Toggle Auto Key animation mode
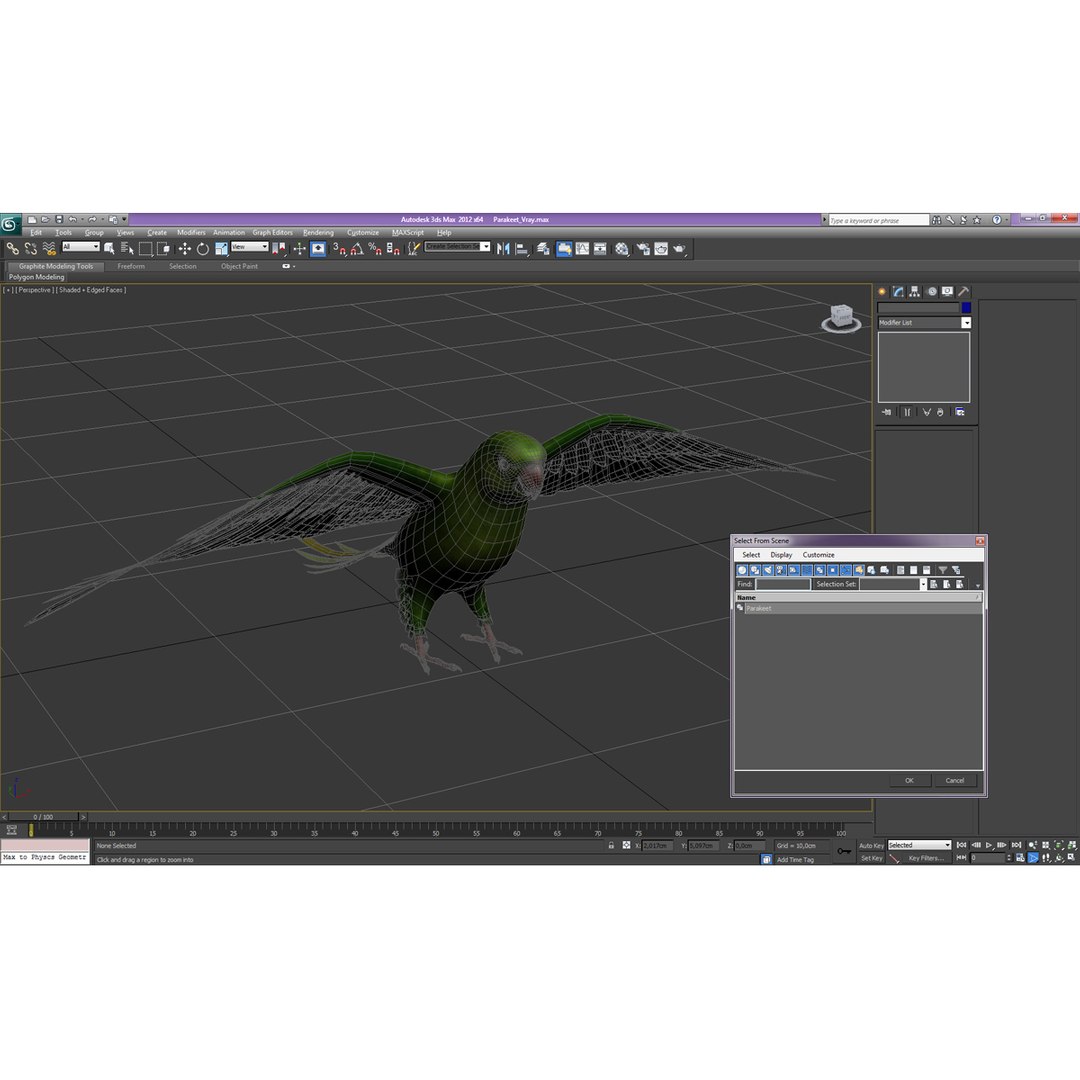 [x=871, y=846]
